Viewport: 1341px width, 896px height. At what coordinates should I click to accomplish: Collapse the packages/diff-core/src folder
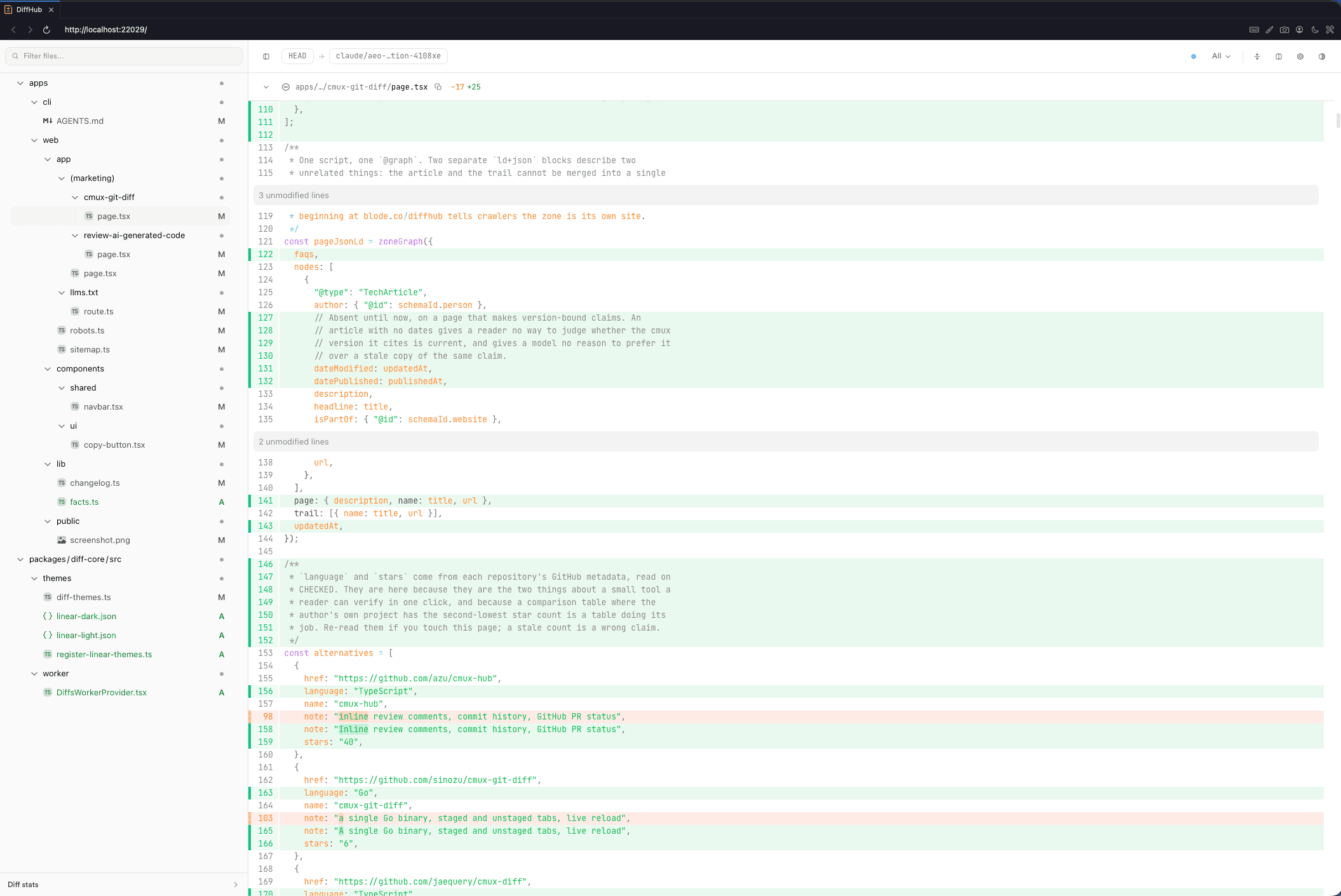pyautogui.click(x=20, y=559)
